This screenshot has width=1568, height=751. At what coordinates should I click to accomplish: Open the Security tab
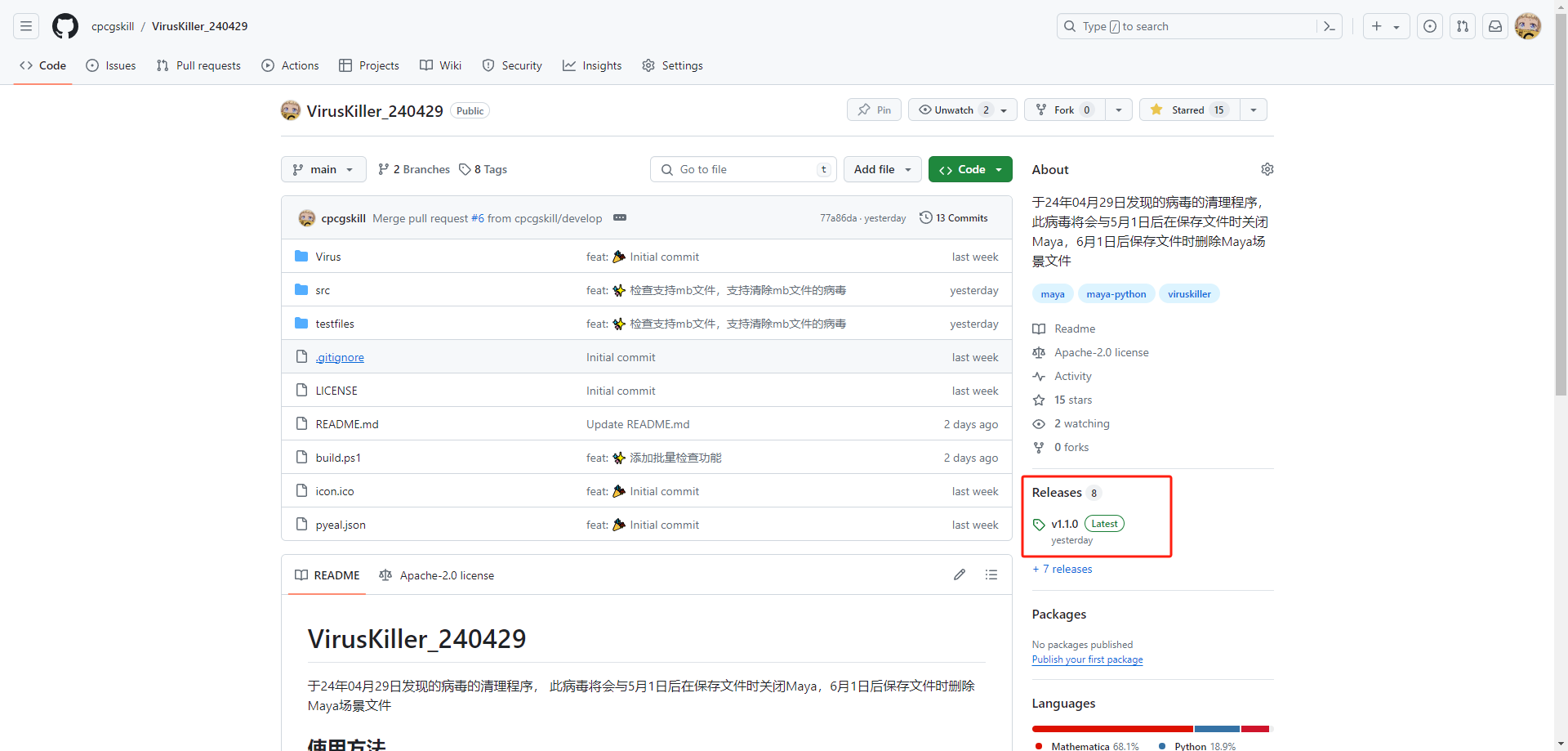pyautogui.click(x=512, y=65)
